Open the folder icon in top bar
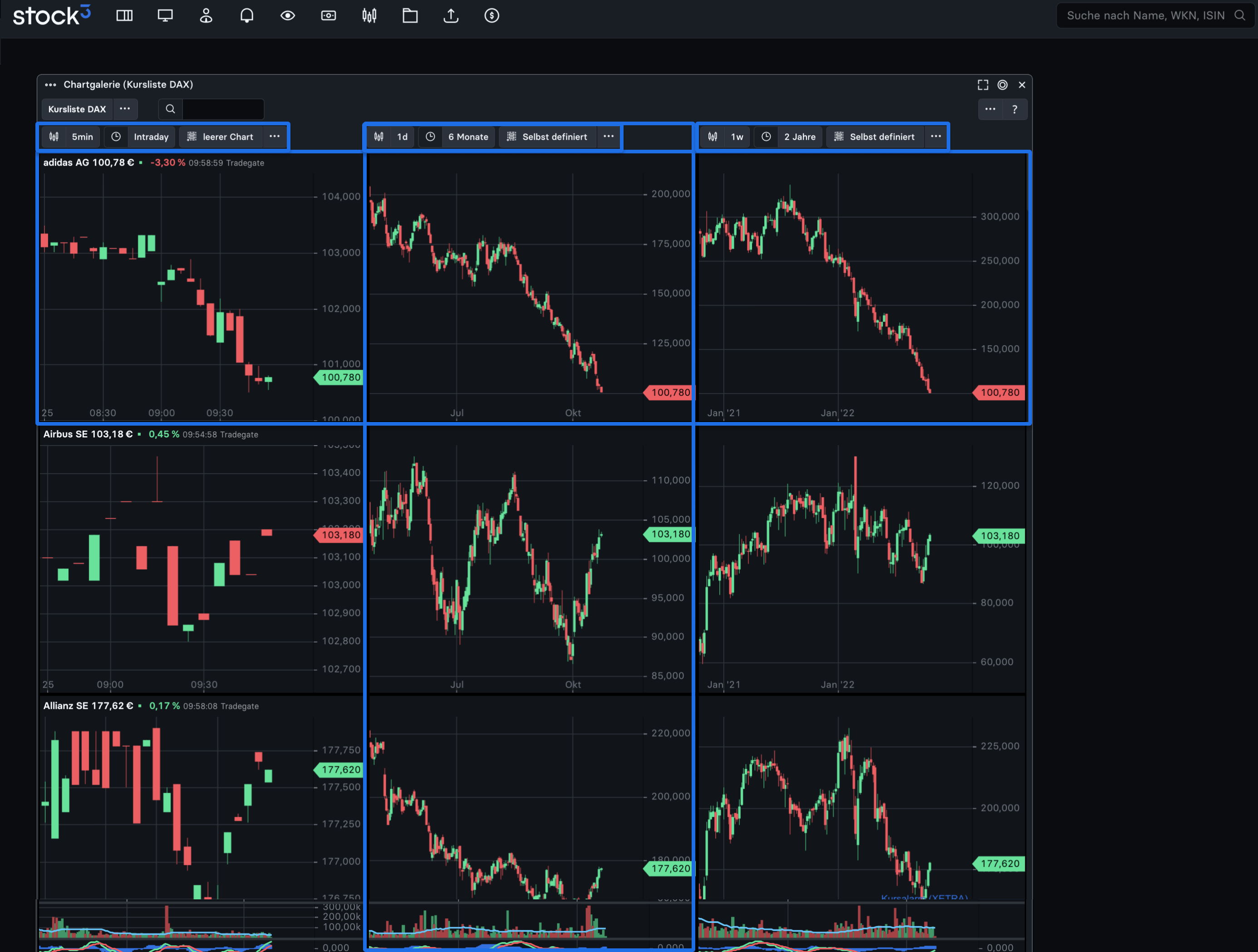The height and width of the screenshot is (952, 1258). click(410, 16)
